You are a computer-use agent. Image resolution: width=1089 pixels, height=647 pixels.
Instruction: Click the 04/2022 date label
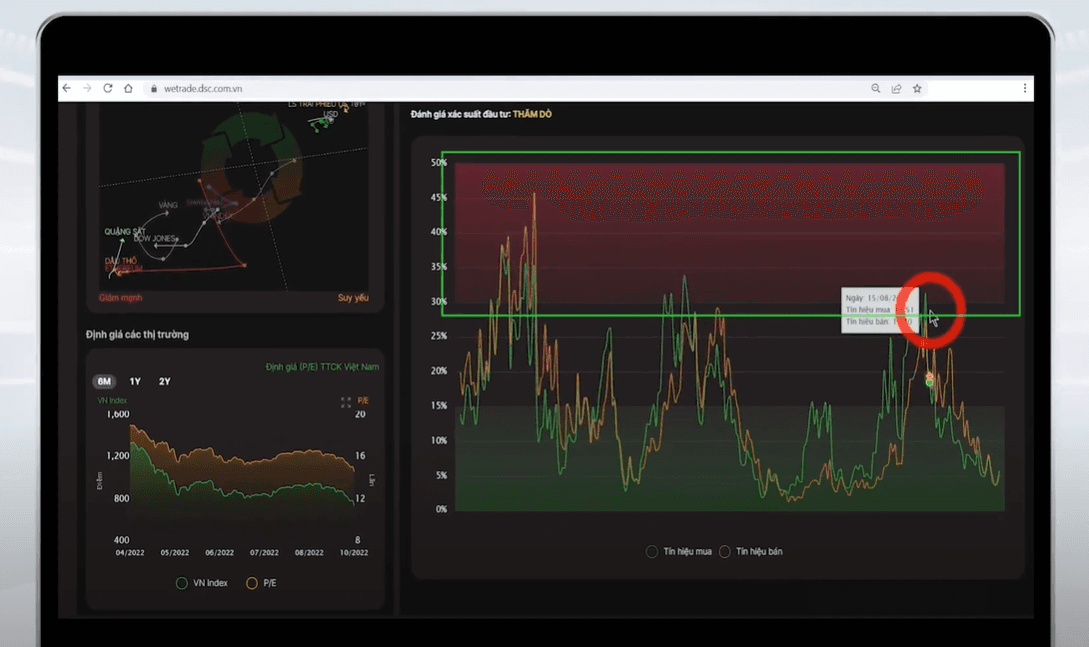pos(130,553)
